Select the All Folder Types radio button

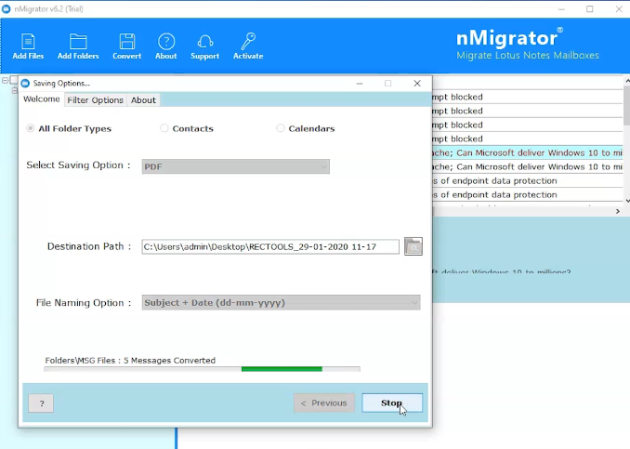pos(30,128)
